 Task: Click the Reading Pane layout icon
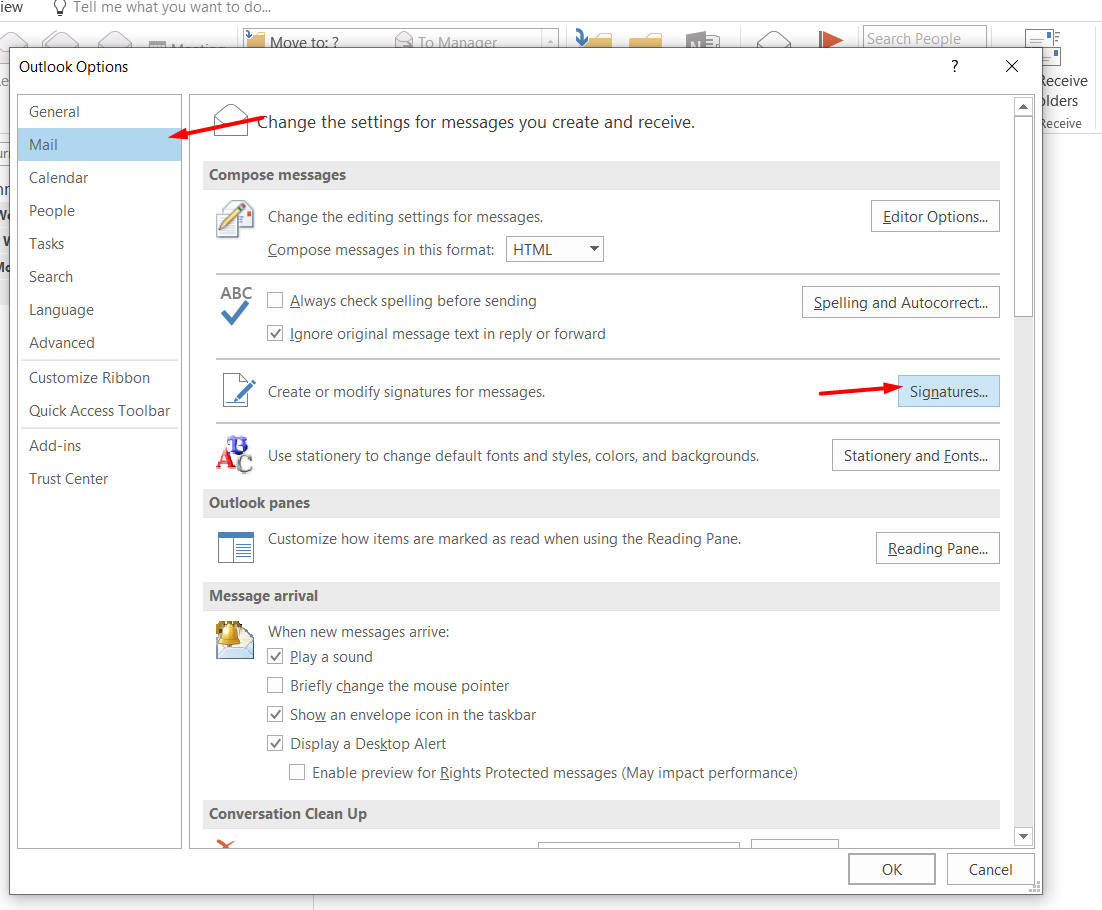pos(235,547)
